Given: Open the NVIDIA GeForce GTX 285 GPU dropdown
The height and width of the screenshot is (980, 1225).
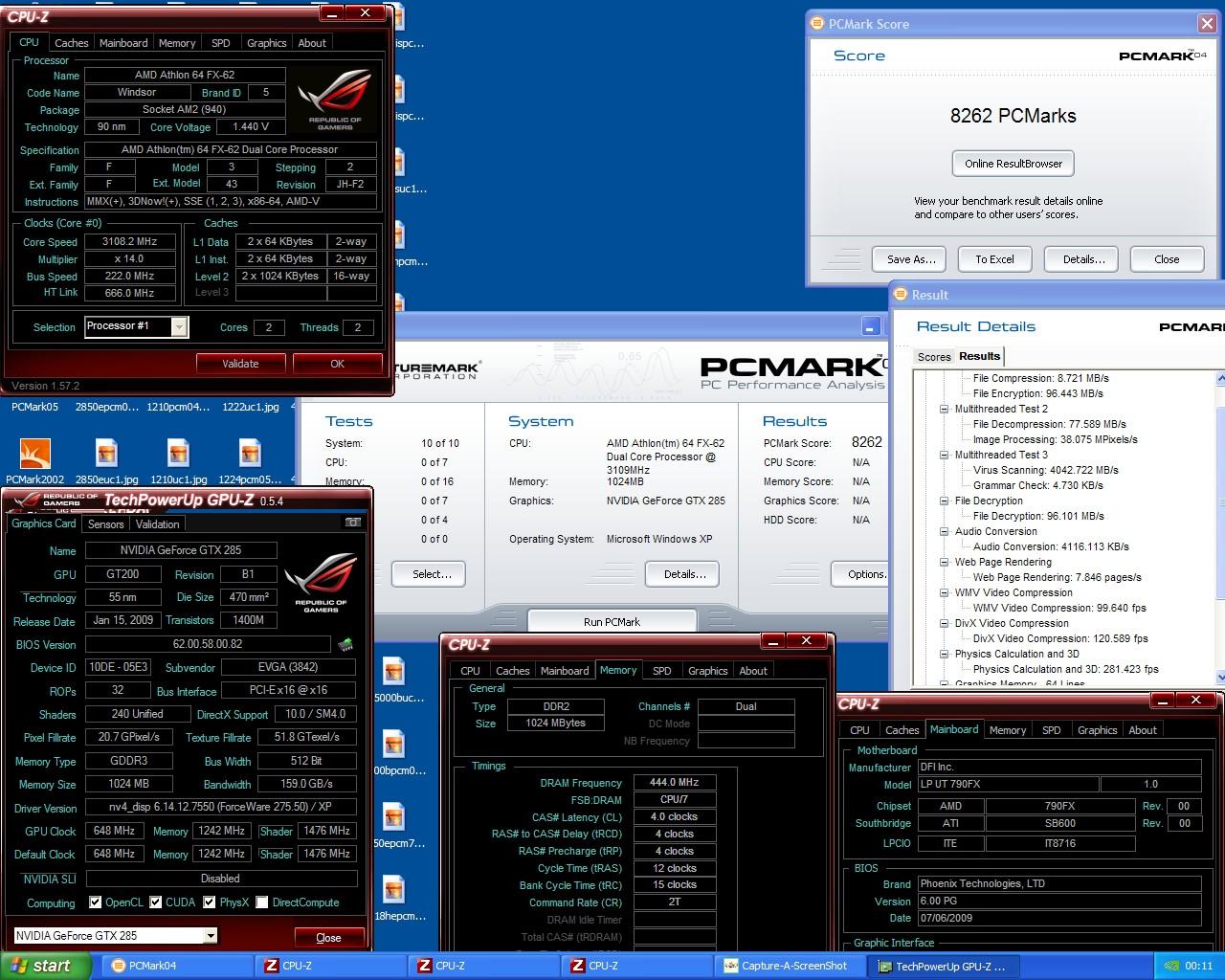Looking at the screenshot, I should click(211, 935).
